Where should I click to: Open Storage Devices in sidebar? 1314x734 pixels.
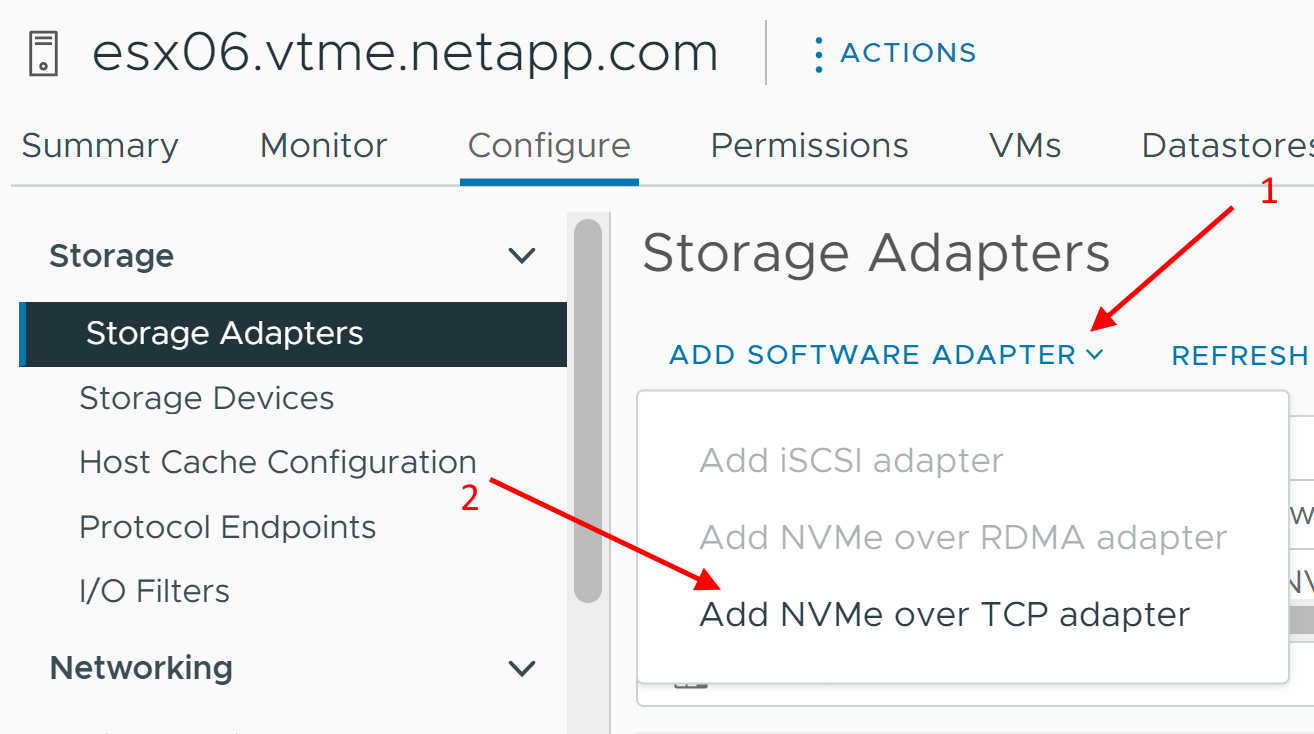point(206,399)
